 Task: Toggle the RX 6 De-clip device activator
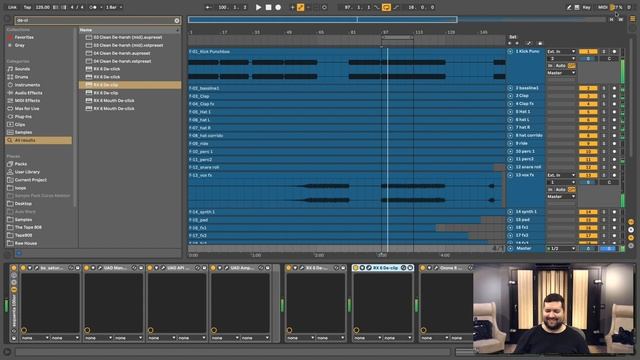(x=356, y=268)
